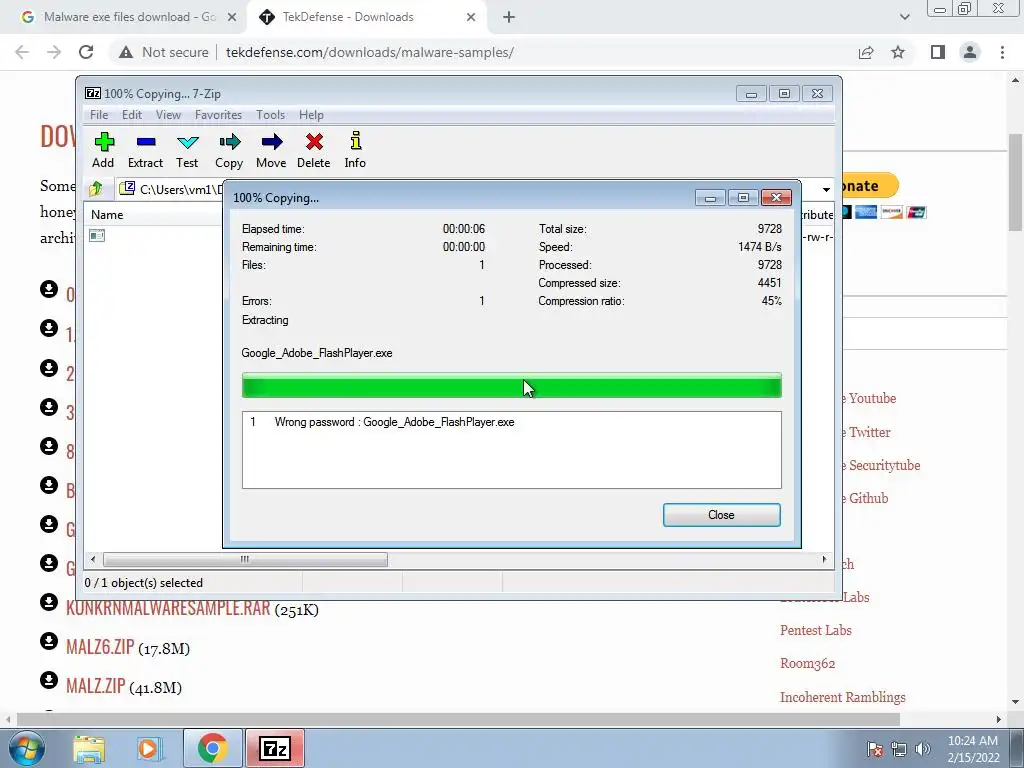
Task: Open the View menu in 7-Zip
Action: [x=168, y=115]
